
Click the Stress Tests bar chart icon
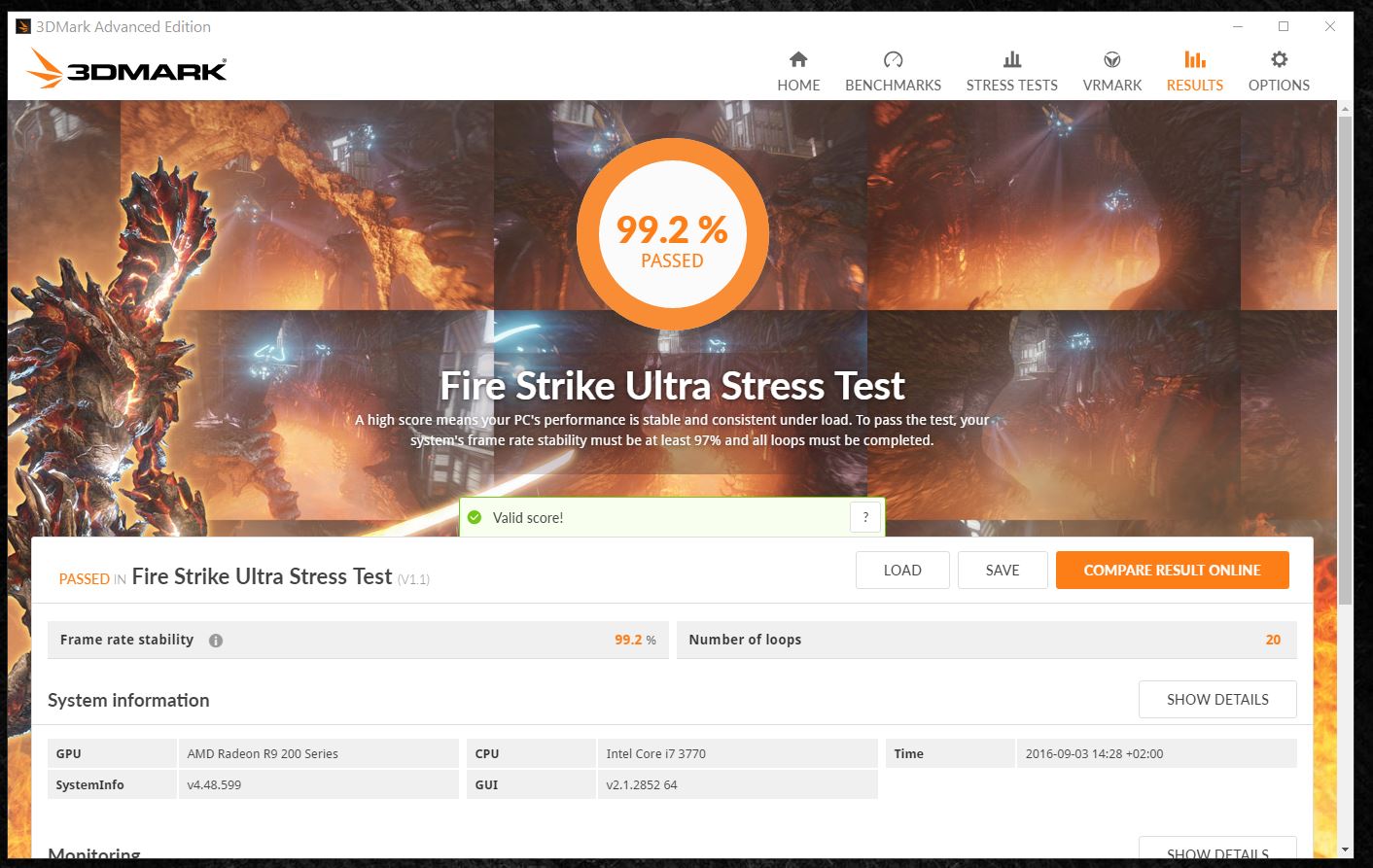(1011, 59)
